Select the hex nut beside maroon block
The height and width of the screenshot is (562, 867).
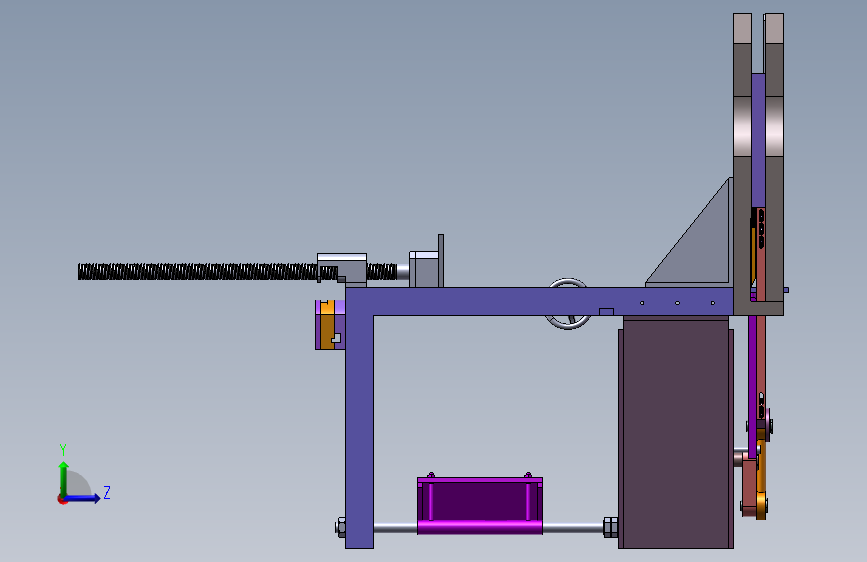pyautogui.click(x=610, y=527)
